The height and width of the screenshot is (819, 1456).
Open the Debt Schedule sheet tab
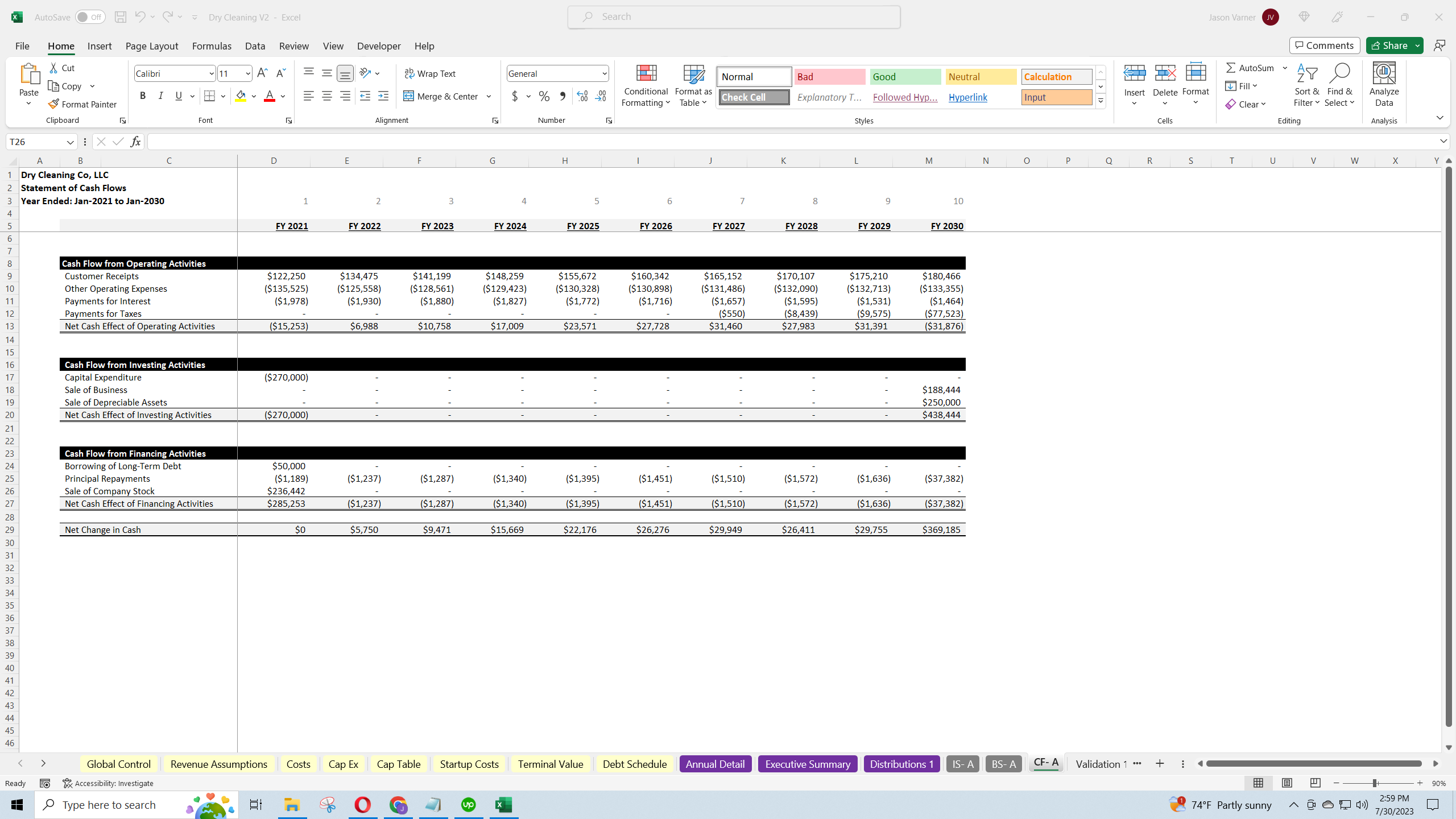634,764
